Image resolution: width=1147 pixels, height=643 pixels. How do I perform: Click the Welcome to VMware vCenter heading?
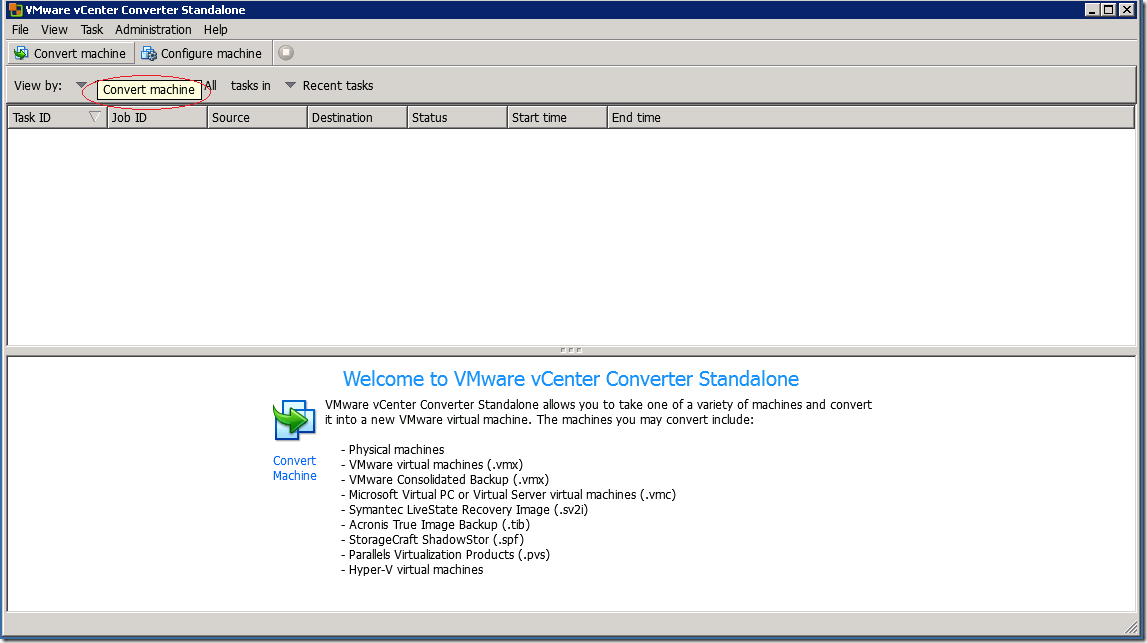(571, 379)
